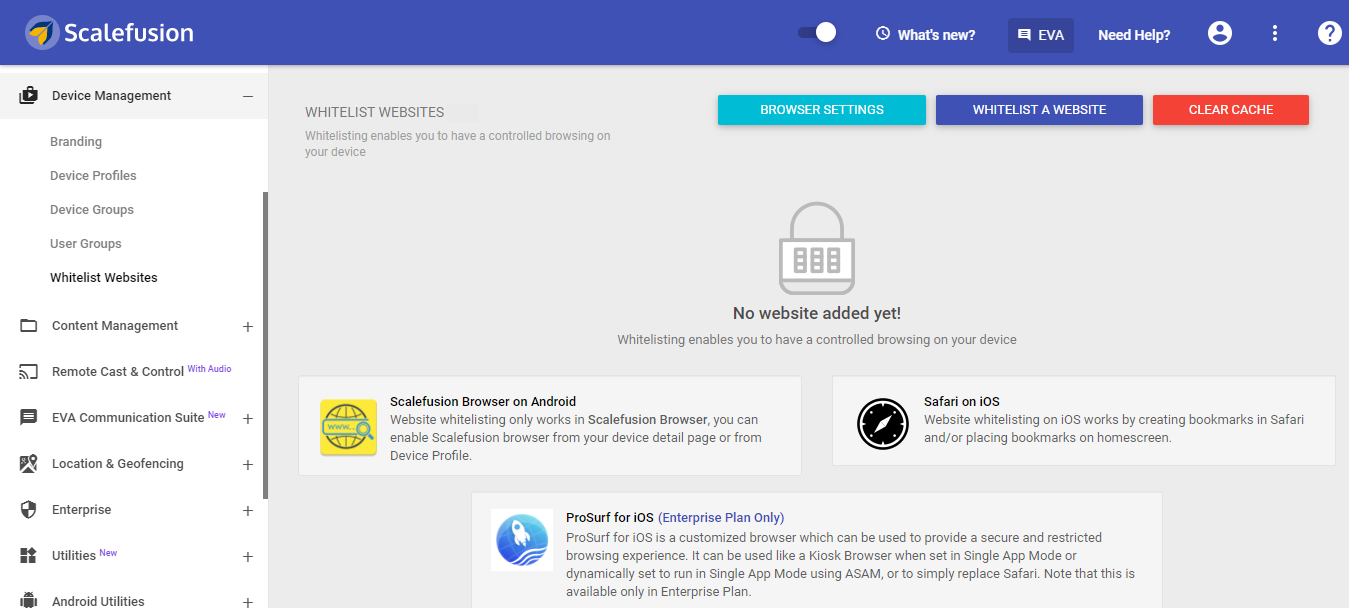
Task: Click the Safari compass icon
Action: [x=883, y=425]
